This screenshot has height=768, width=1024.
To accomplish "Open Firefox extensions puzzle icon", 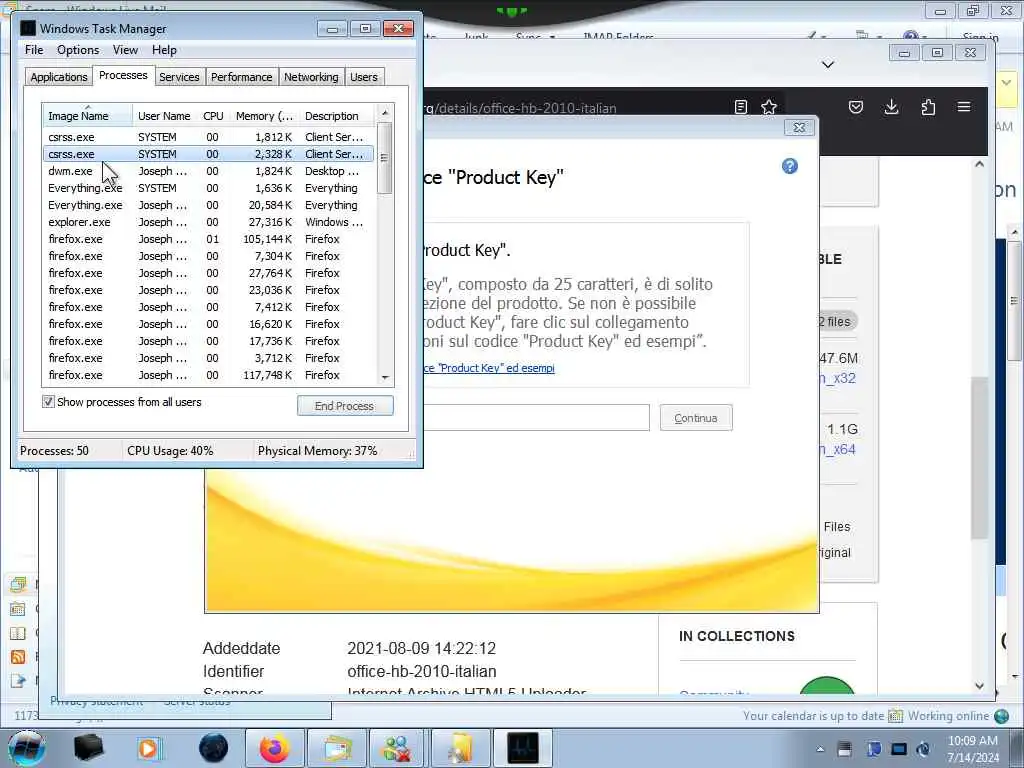I will [x=928, y=107].
